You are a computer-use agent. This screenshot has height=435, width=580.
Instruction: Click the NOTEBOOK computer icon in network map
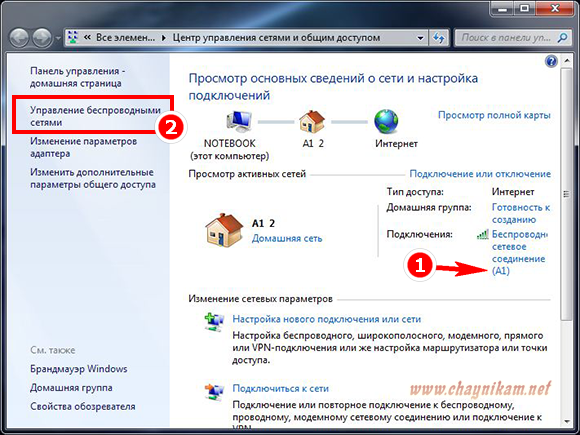pos(239,122)
